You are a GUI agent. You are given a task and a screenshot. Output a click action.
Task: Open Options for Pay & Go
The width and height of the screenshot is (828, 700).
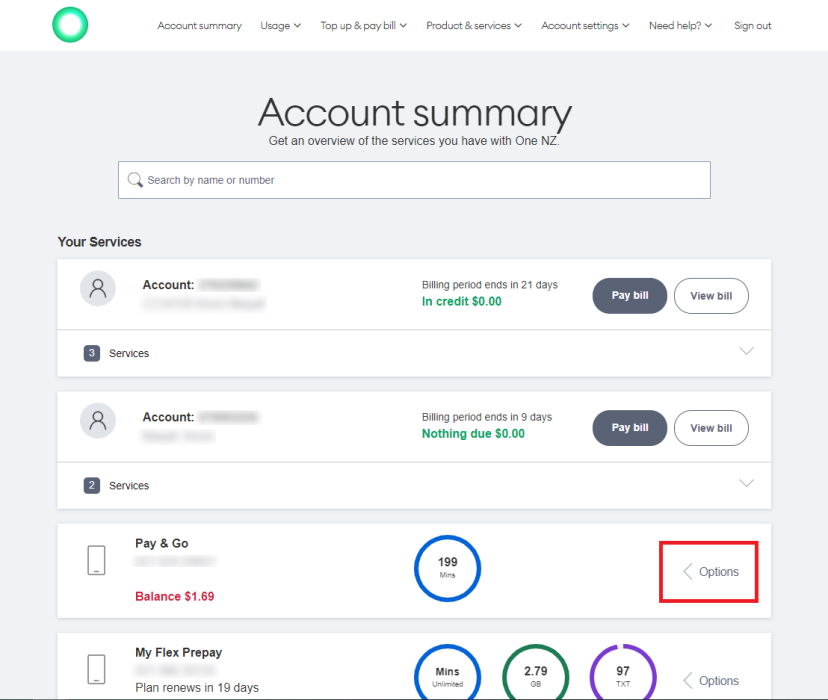point(711,571)
